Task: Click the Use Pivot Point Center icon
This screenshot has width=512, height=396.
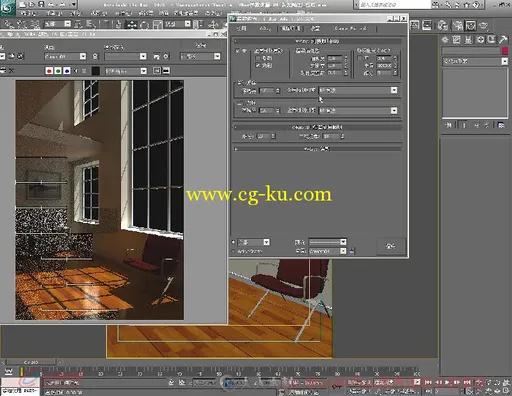Action: click(x=198, y=24)
